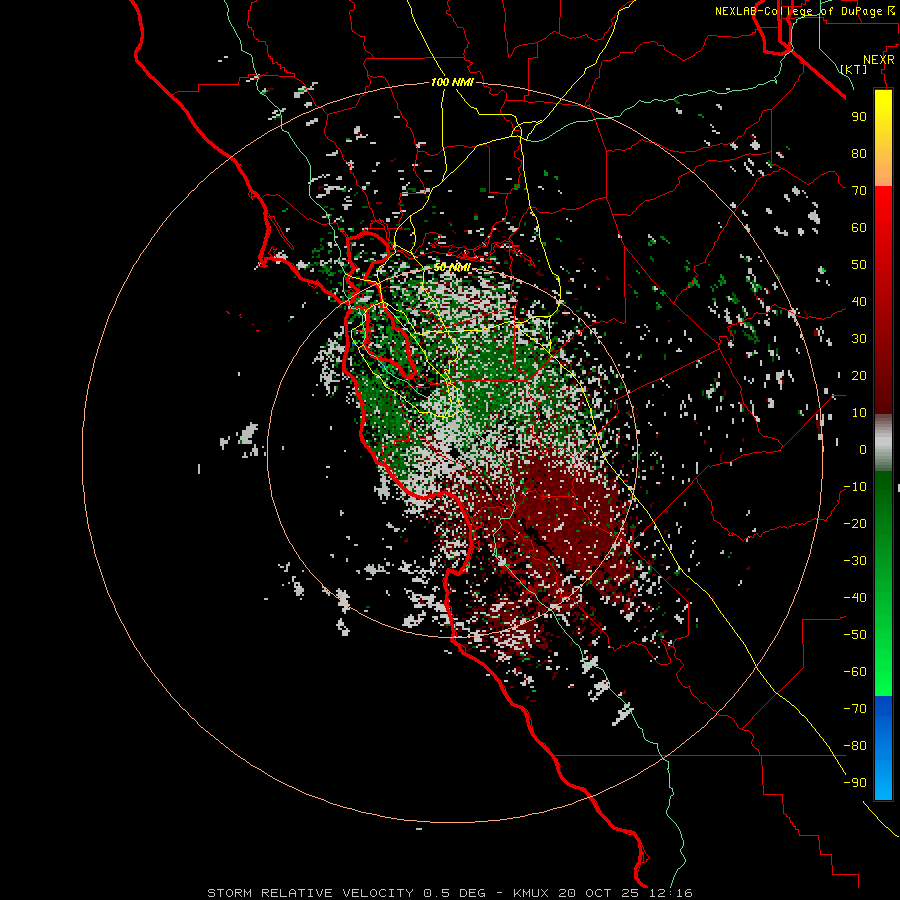Select negative 30 on the velocity scale
This screenshot has height=900, width=900.
[855, 561]
